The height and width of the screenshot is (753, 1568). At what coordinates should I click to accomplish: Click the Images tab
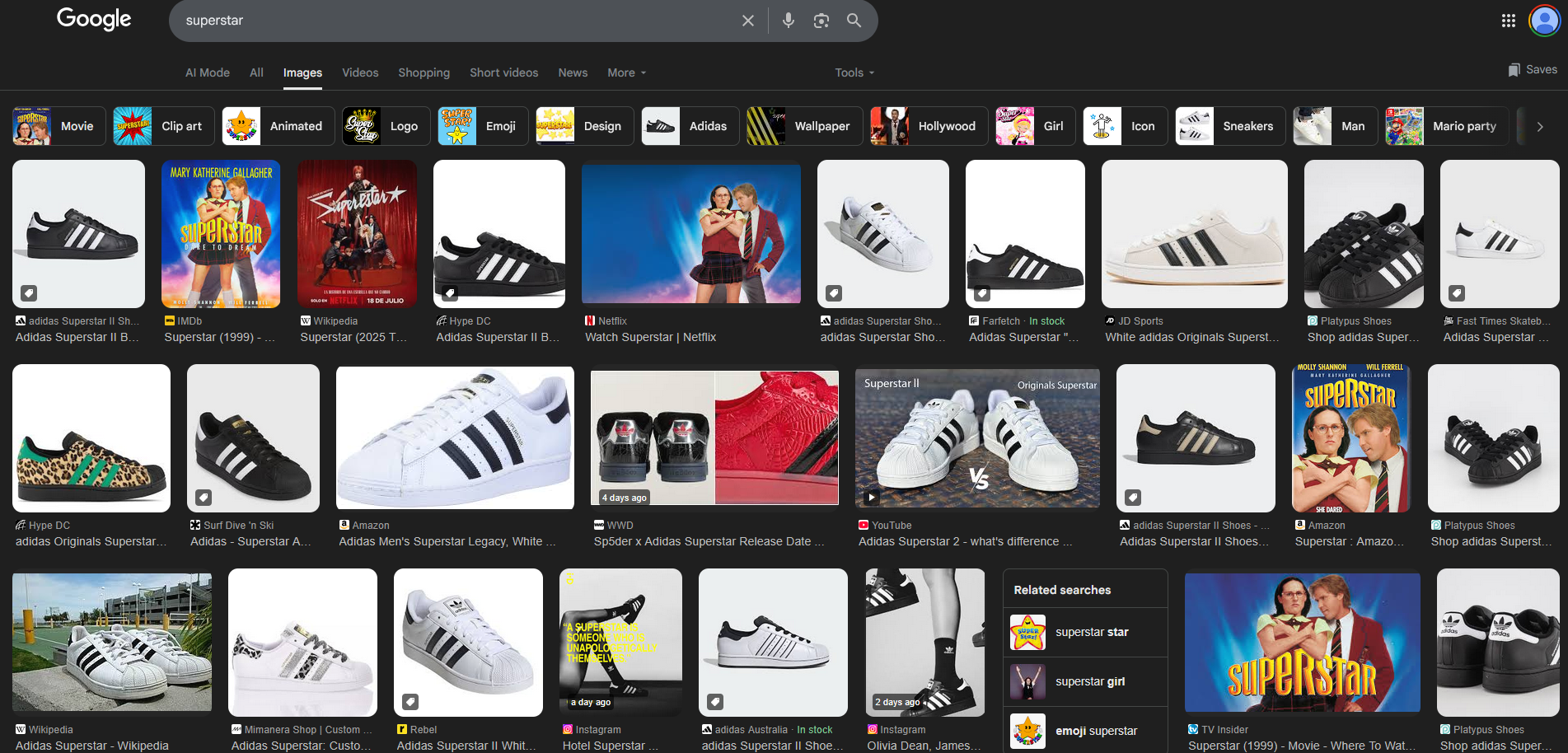302,73
